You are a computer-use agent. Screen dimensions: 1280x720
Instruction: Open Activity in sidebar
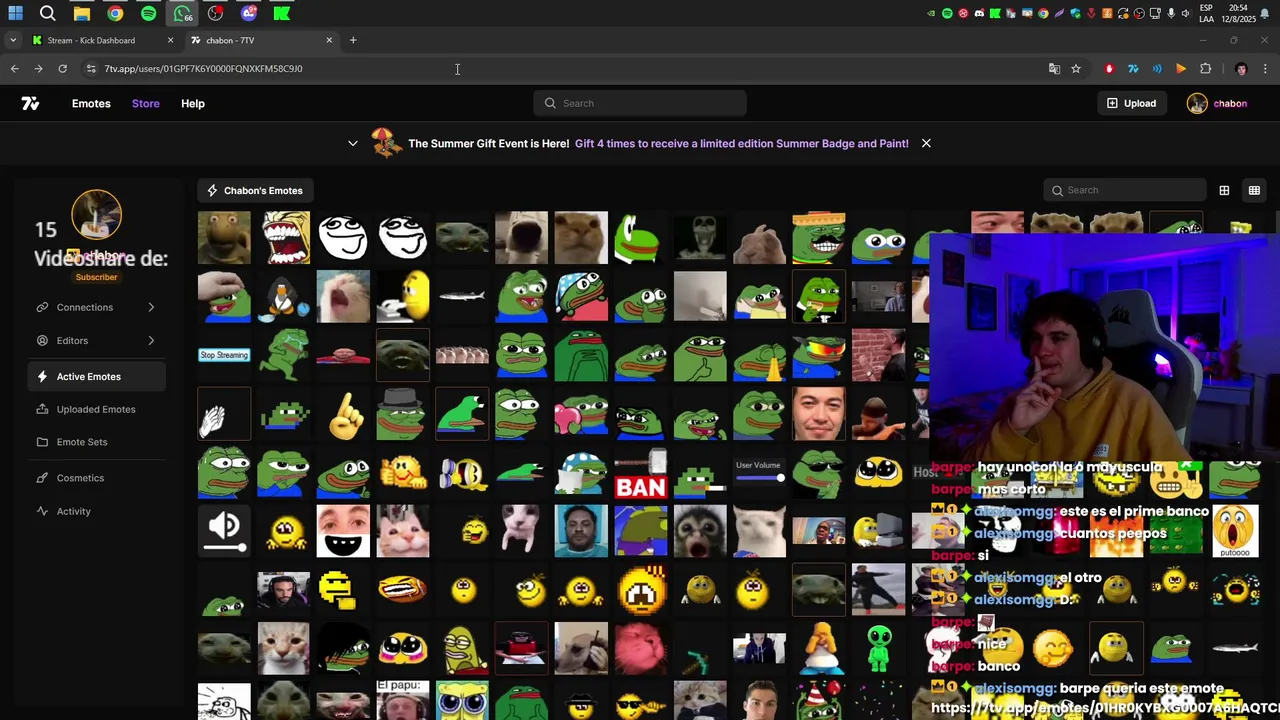[96, 511]
